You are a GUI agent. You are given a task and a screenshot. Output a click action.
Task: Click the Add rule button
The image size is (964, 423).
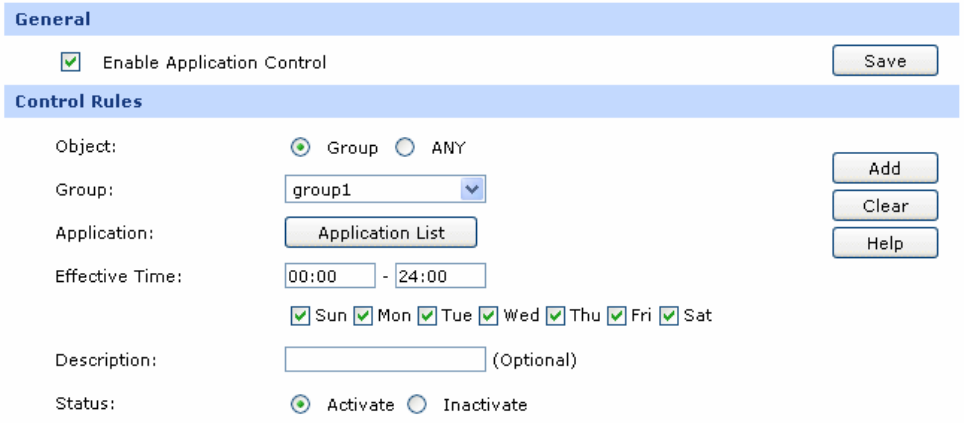[x=884, y=169]
